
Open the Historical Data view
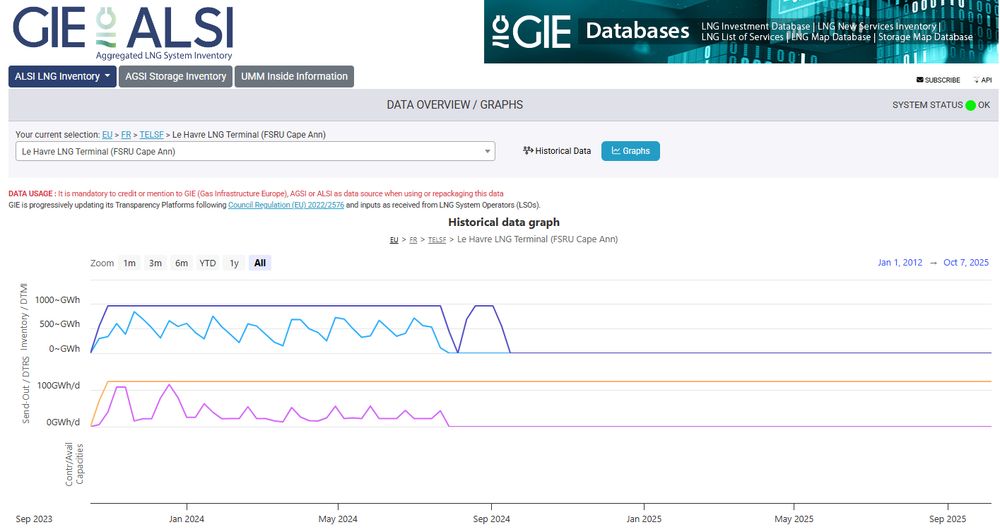(x=557, y=151)
